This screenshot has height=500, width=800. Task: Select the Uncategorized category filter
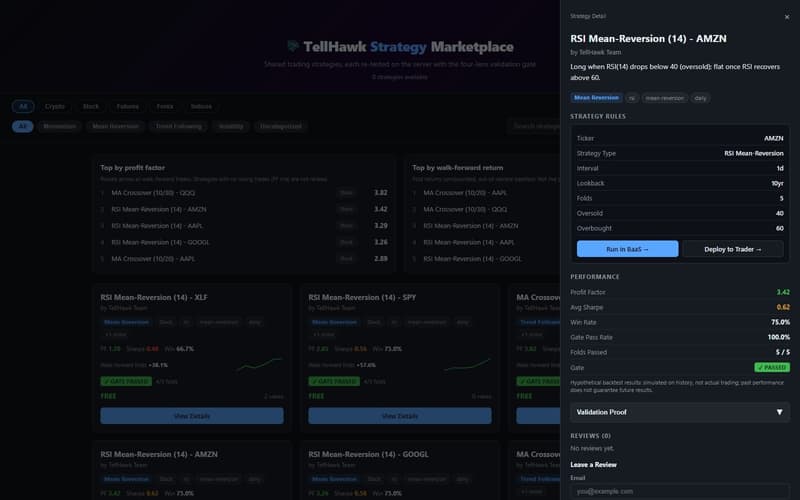point(281,126)
